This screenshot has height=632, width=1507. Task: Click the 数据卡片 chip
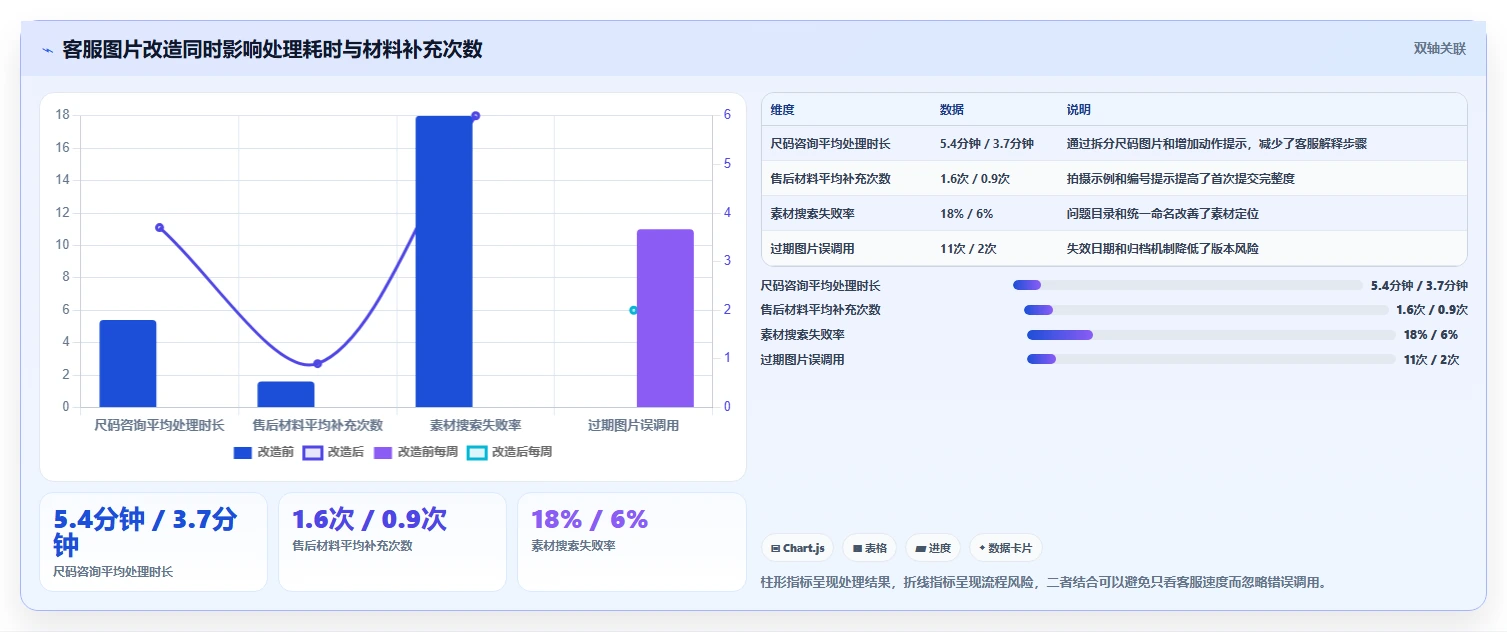coord(1006,548)
